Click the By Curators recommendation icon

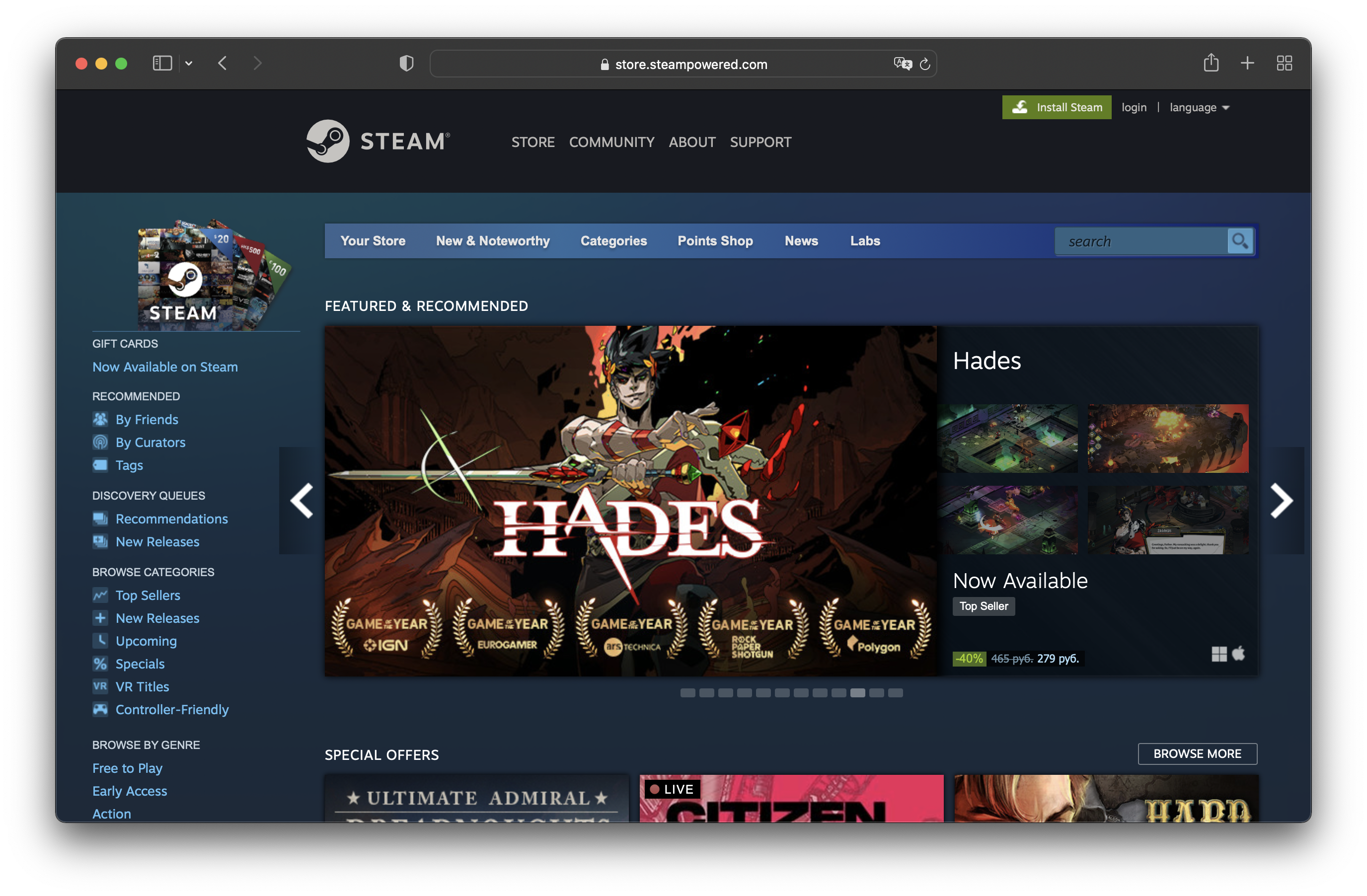(99, 441)
